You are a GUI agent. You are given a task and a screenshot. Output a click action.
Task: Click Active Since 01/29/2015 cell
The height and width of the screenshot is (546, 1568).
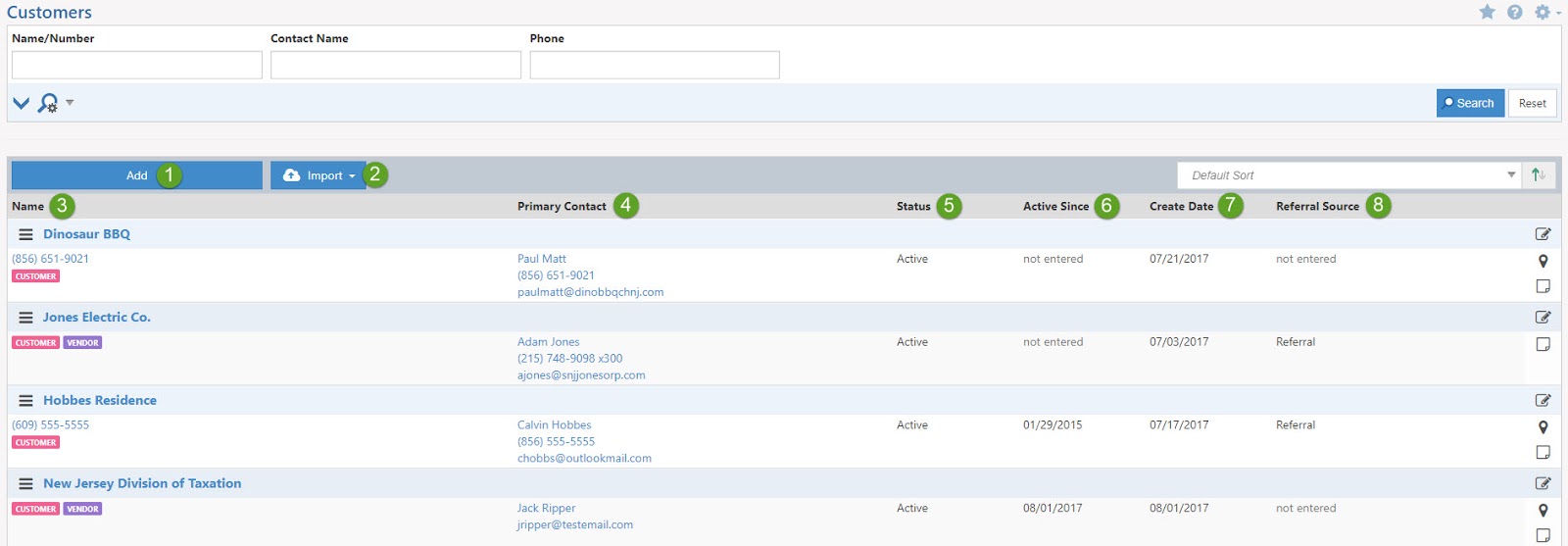pyautogui.click(x=1053, y=425)
